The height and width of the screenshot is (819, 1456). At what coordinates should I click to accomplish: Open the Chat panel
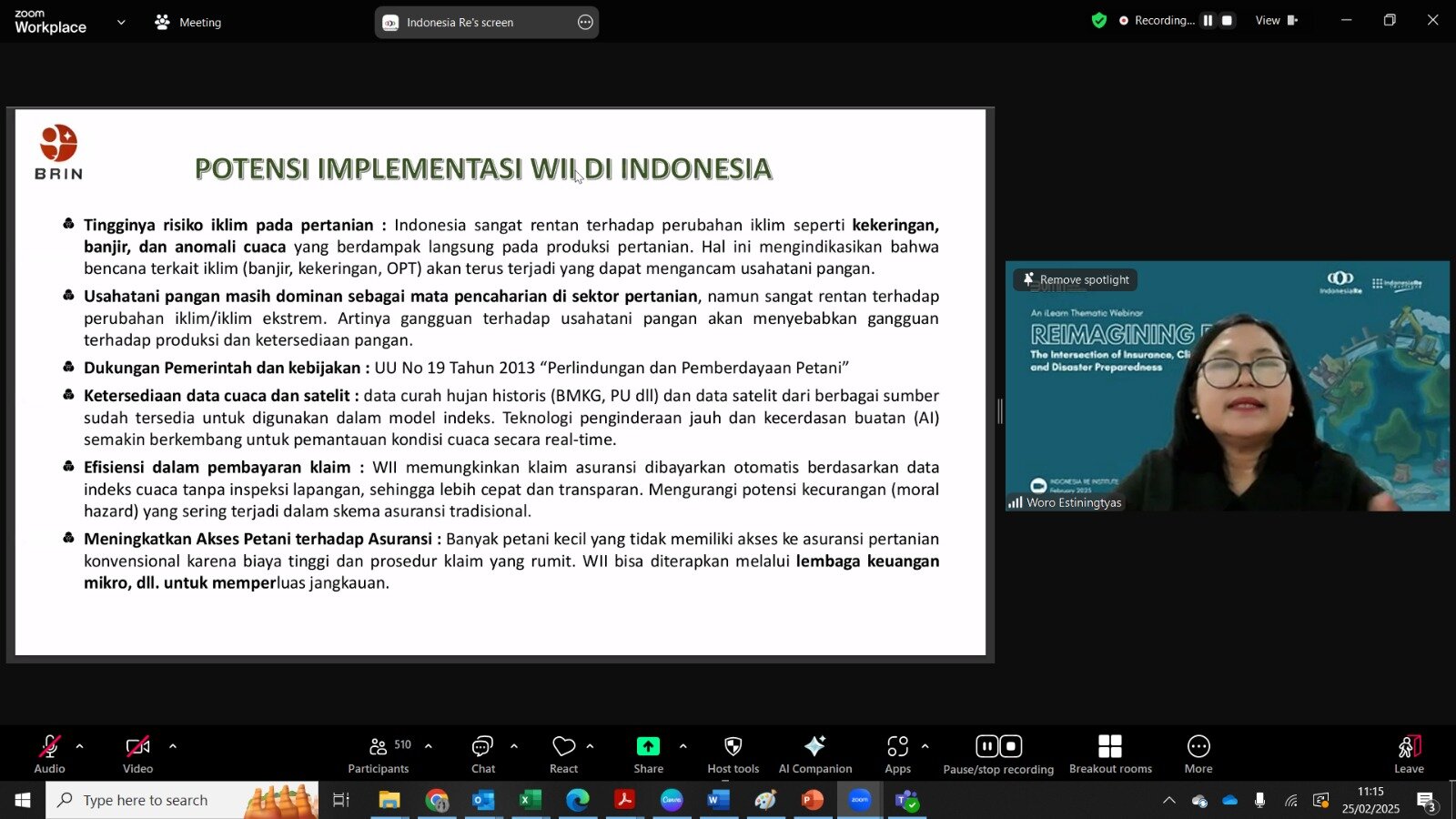pos(482,754)
